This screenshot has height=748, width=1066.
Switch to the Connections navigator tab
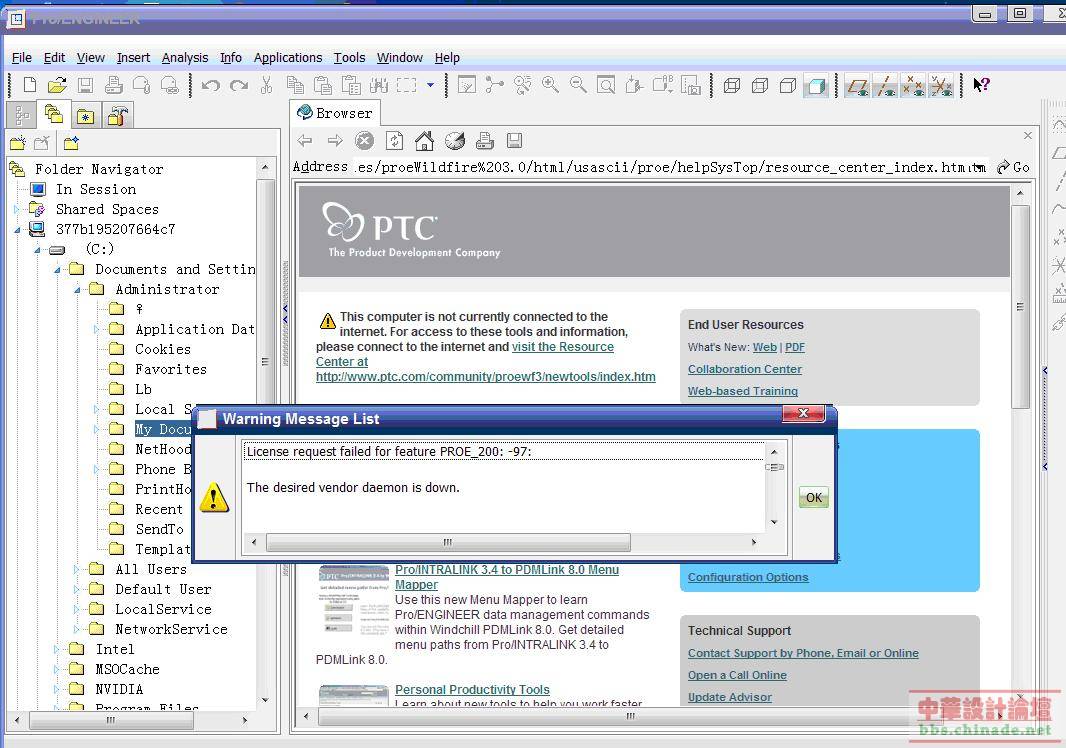[118, 115]
